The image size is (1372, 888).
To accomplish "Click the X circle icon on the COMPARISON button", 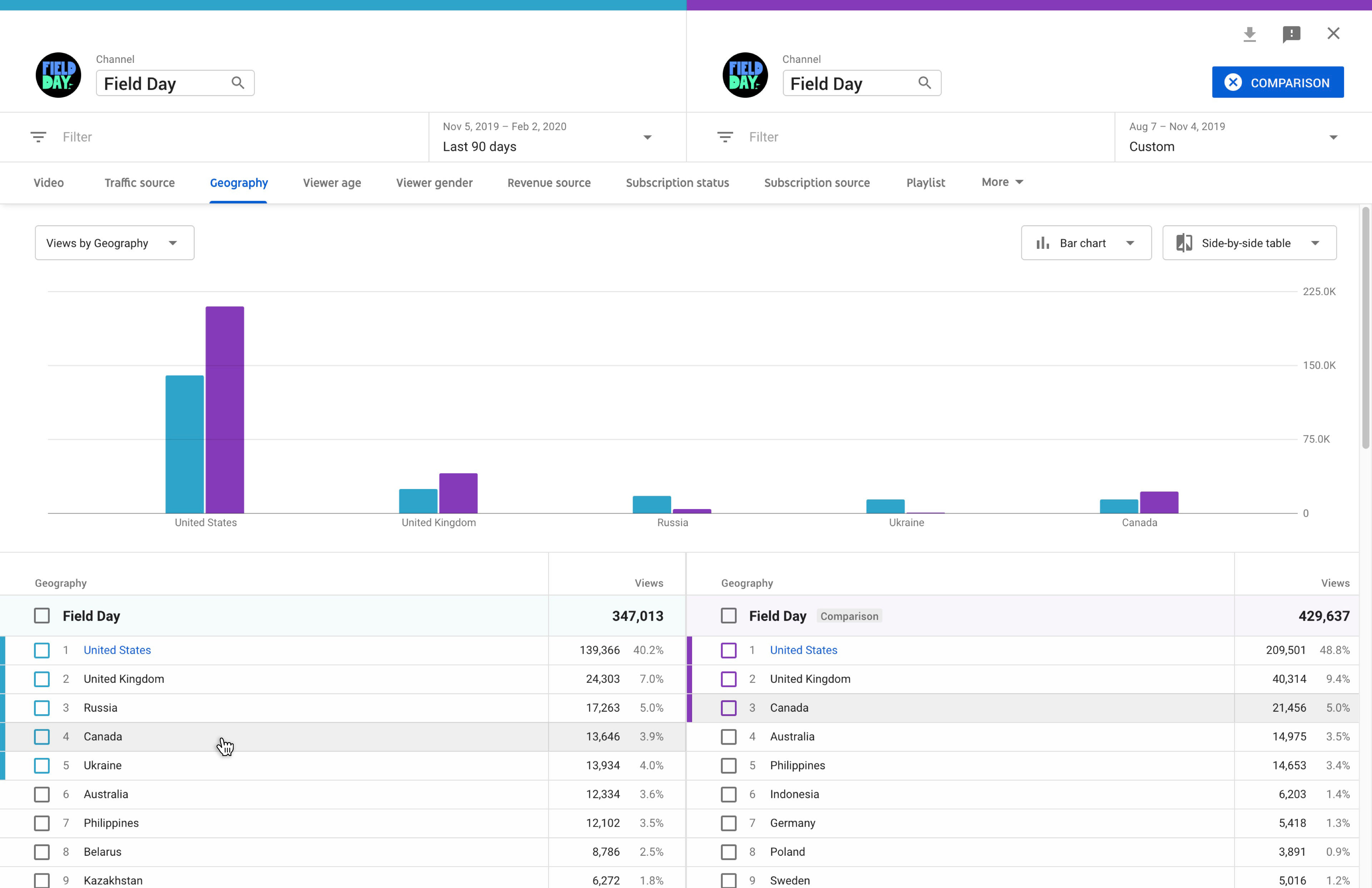I will pyautogui.click(x=1233, y=83).
